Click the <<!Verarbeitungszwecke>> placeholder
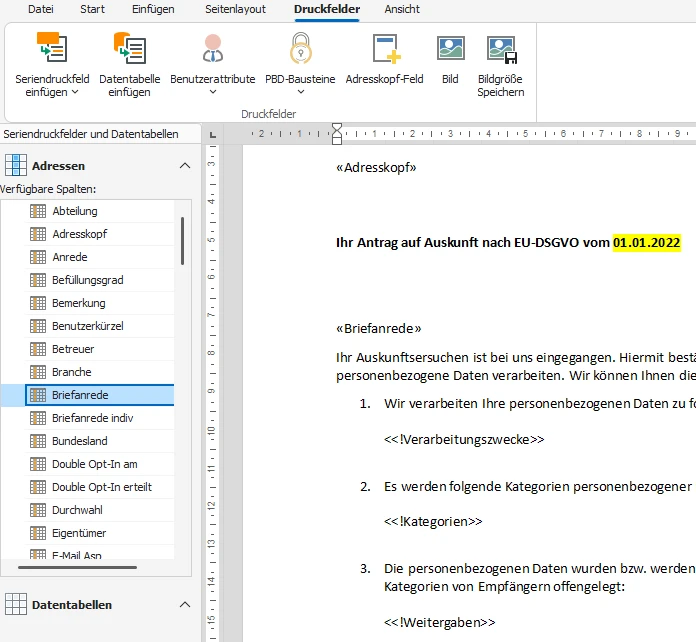 coord(464,440)
